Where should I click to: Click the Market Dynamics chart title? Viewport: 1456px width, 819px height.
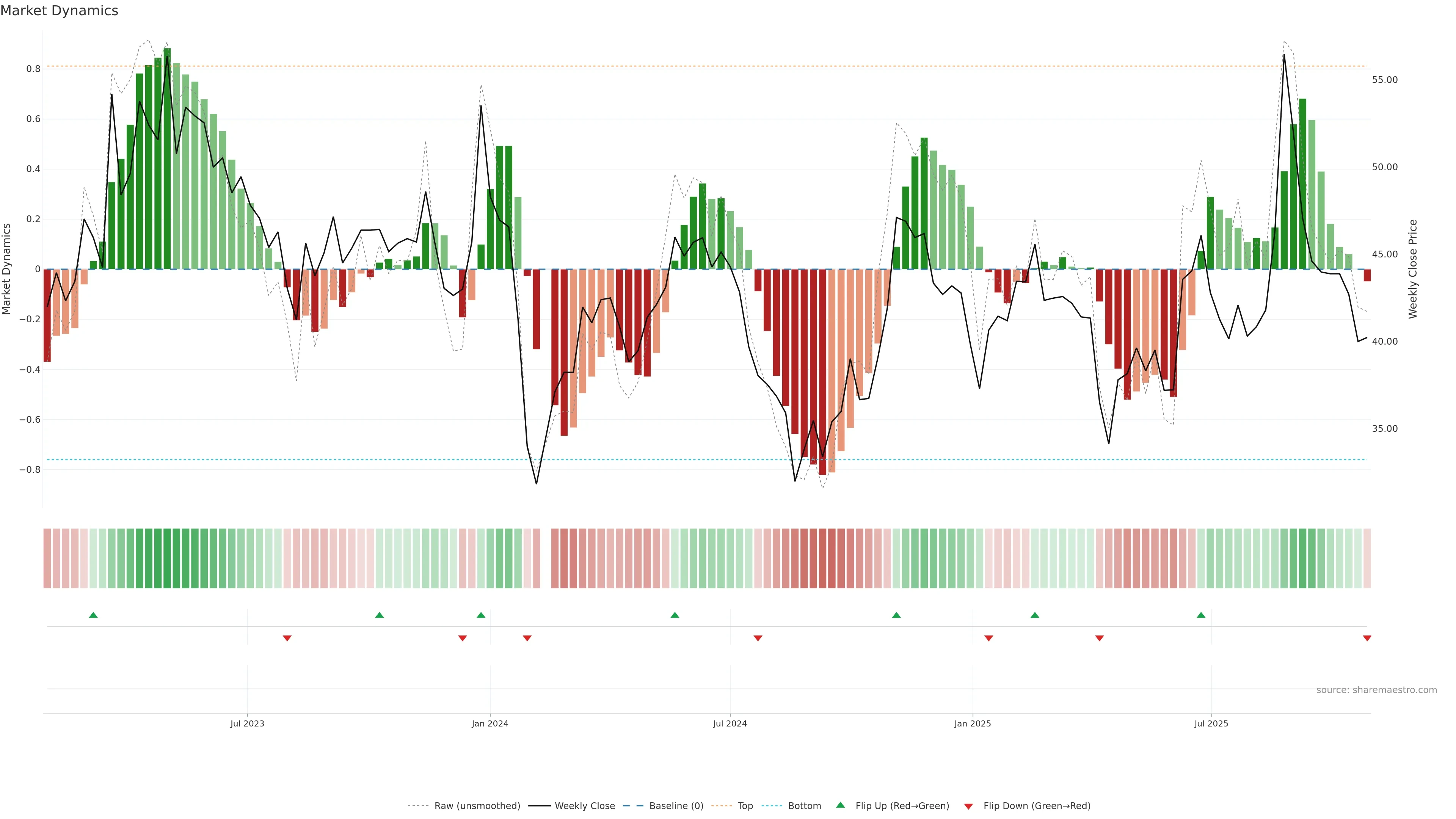(60, 11)
